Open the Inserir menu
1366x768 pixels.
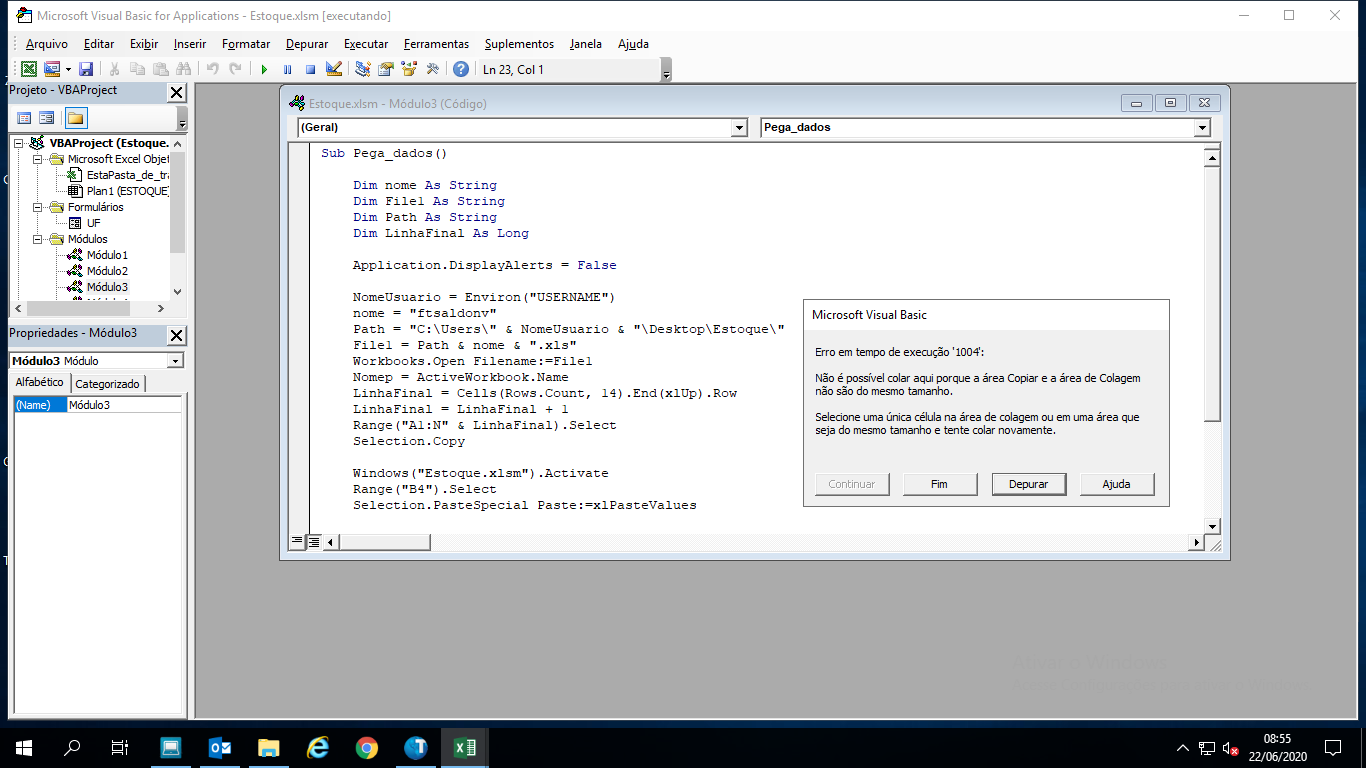coord(190,44)
